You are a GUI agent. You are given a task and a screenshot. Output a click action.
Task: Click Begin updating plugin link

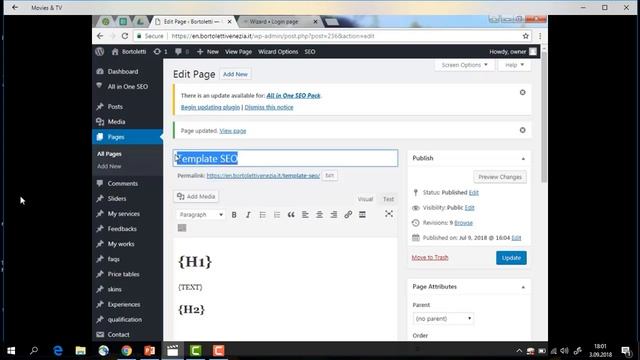point(210,107)
